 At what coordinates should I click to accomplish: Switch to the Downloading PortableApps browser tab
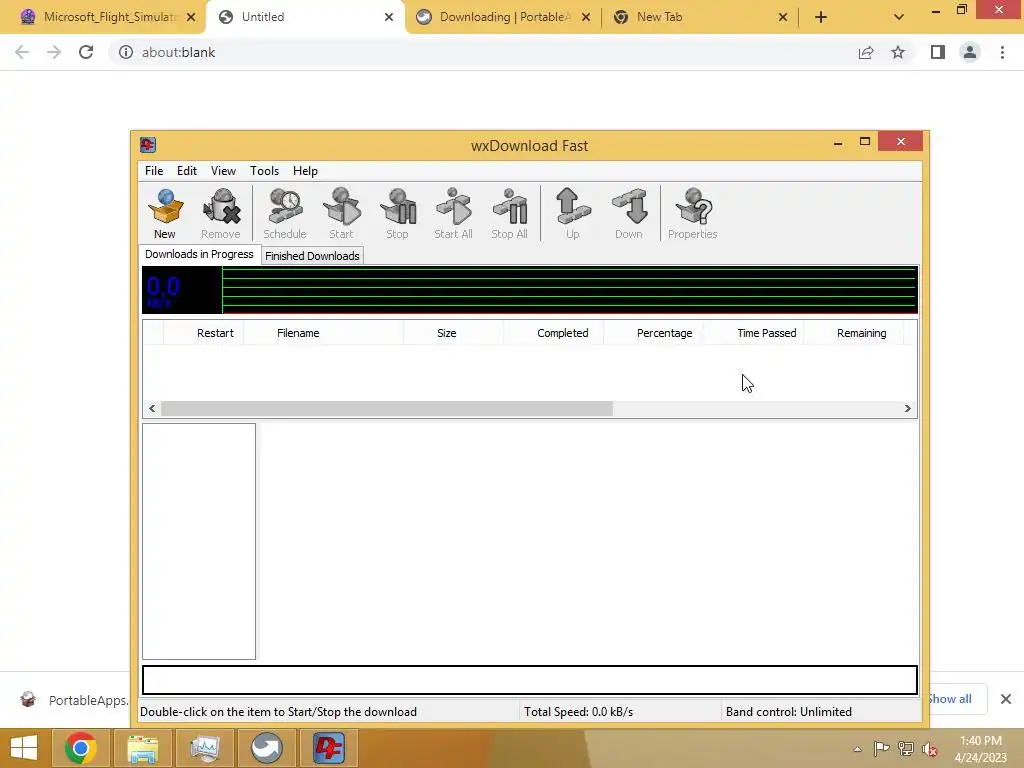pyautogui.click(x=503, y=17)
